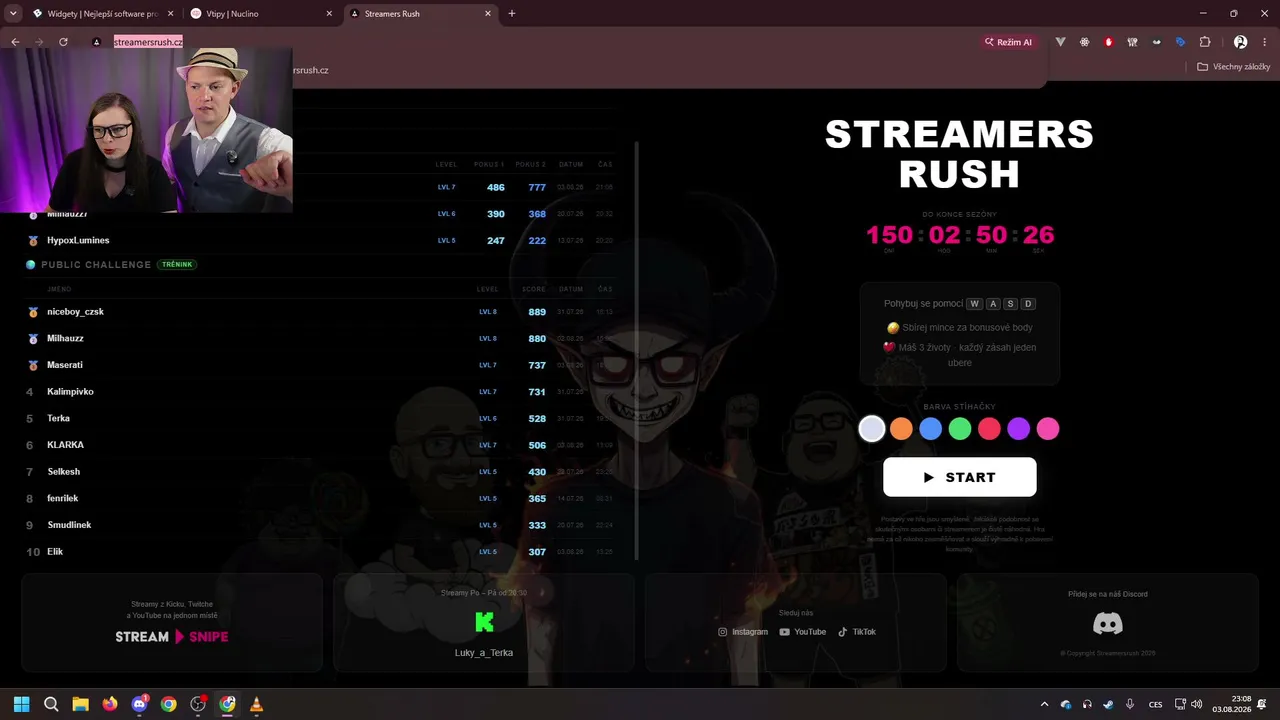Start the game with the START button
Screen dimensions: 1280x720
point(960,477)
